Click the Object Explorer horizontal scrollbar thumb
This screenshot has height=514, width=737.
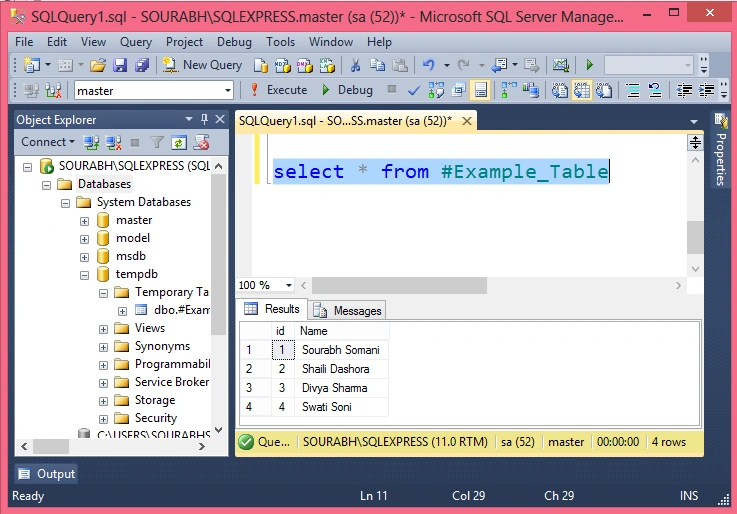coord(51,446)
